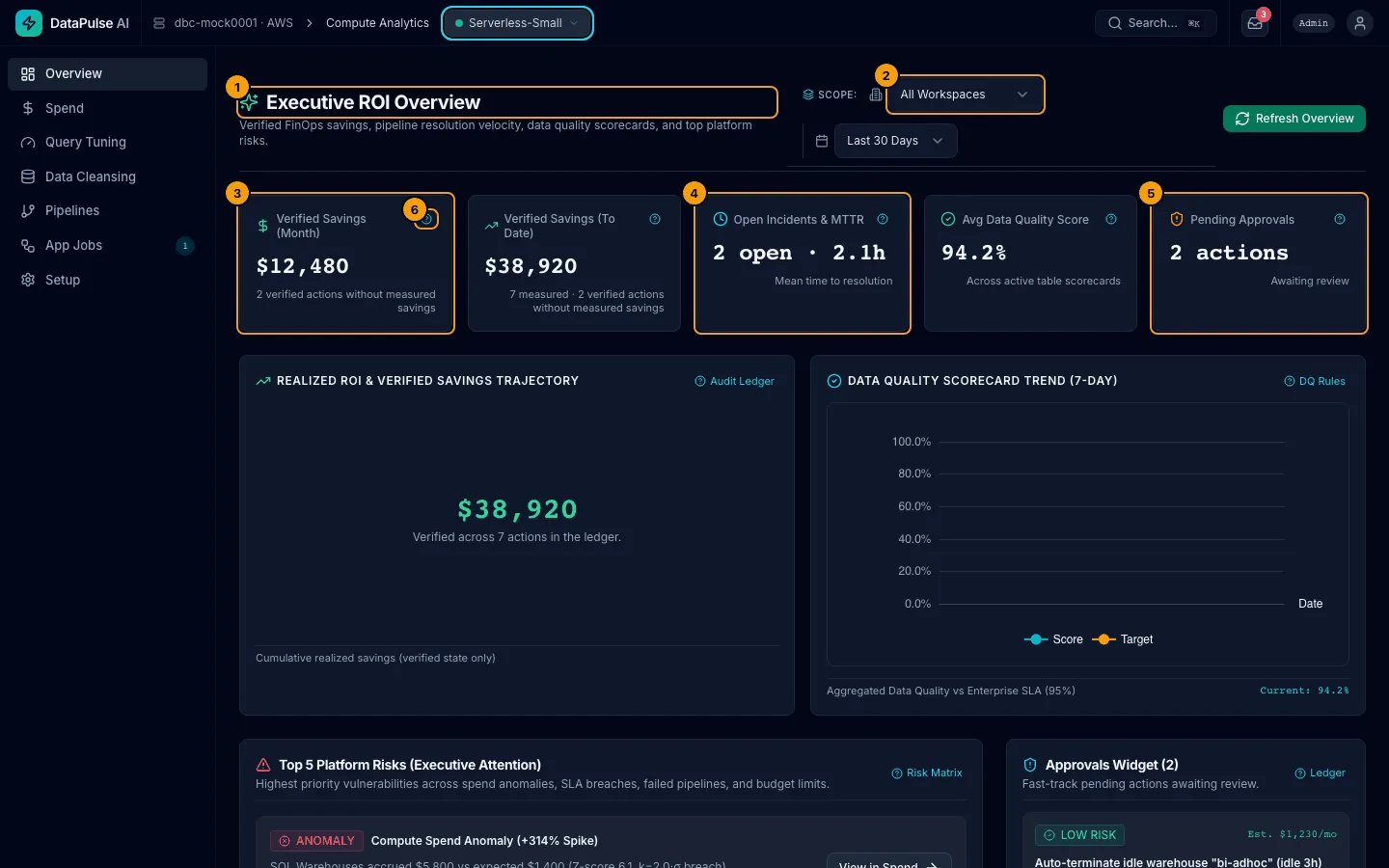Image resolution: width=1389 pixels, height=868 pixels.
Task: Open Setup in the sidebar
Action: click(107, 280)
